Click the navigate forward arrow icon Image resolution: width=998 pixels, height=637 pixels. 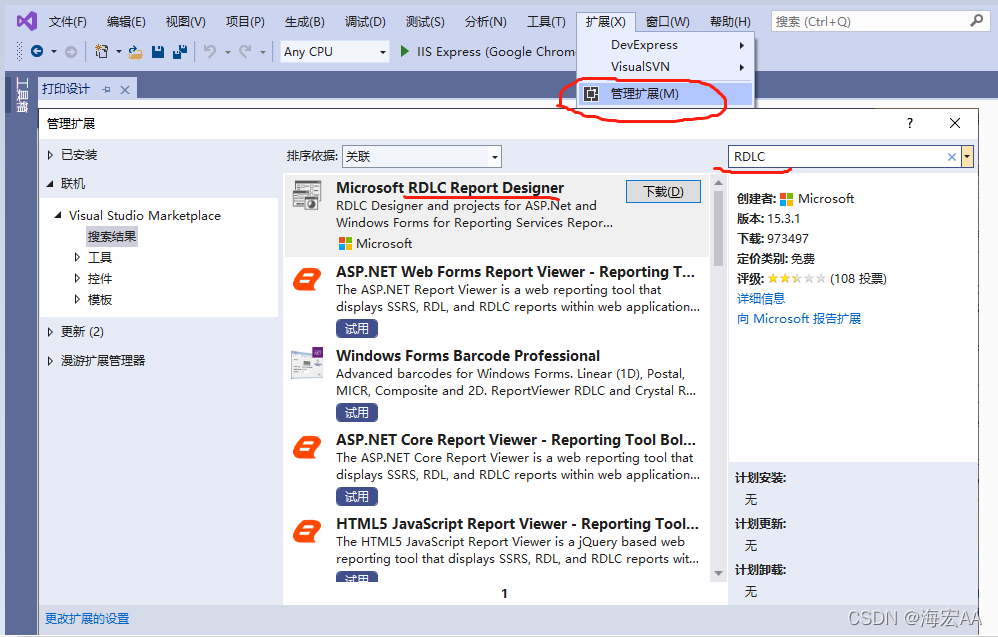[71, 52]
